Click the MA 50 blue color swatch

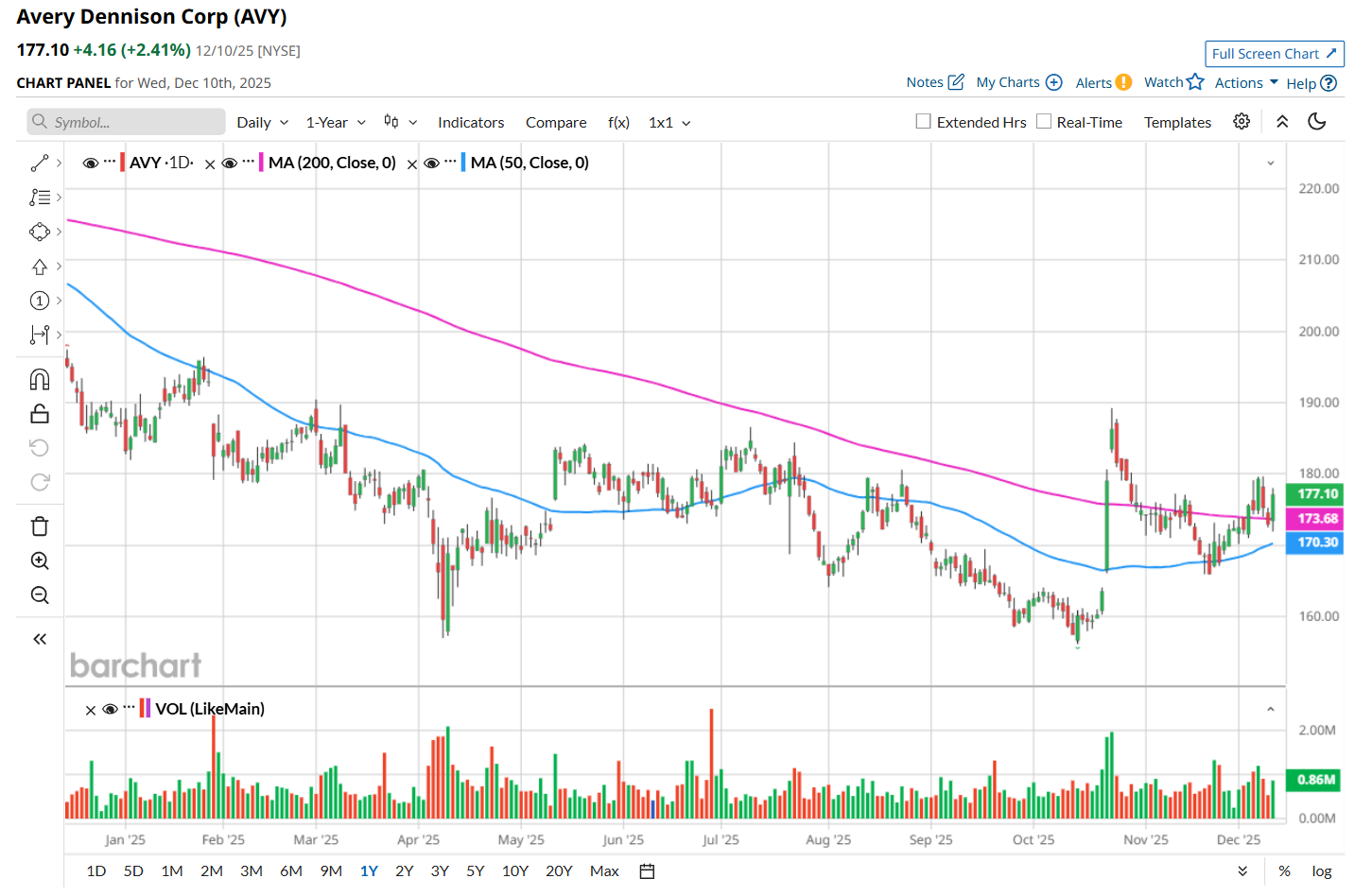point(463,163)
